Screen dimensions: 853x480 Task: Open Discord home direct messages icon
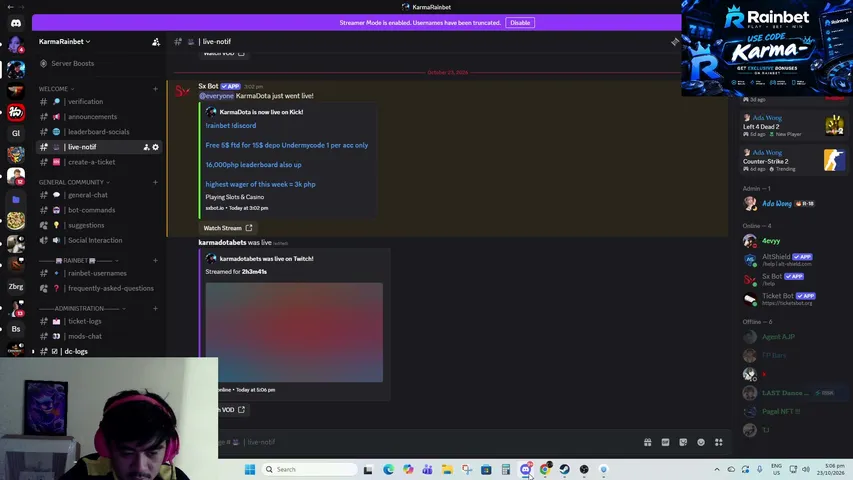(x=16, y=23)
